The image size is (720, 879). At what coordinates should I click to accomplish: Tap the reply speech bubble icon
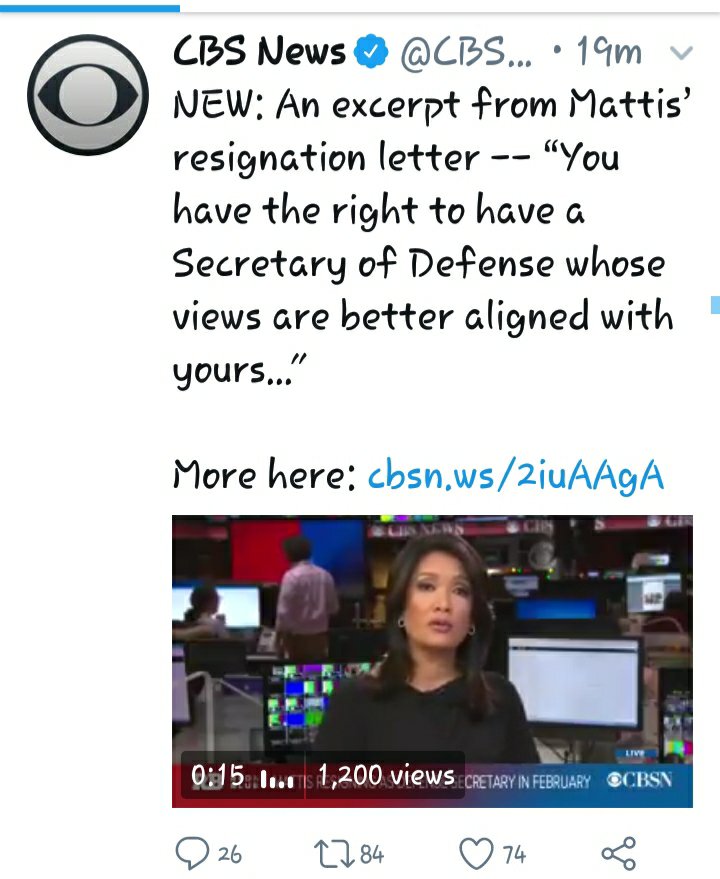192,853
